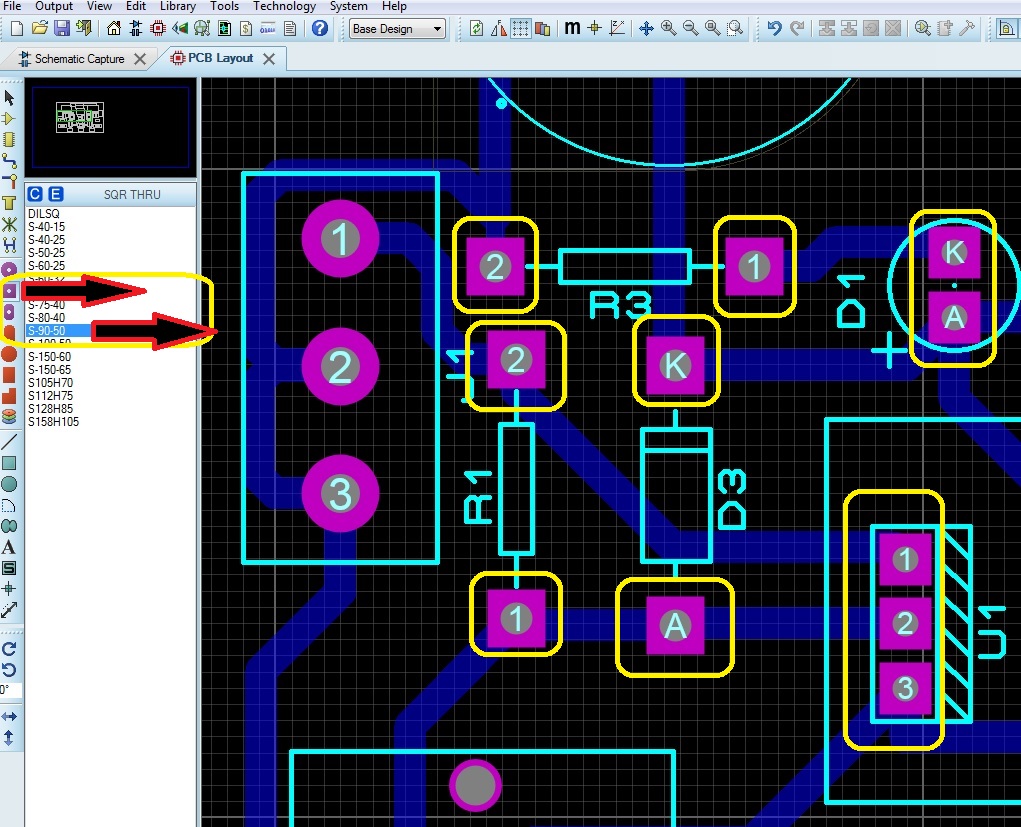1021x827 pixels.
Task: Zoom to view entire board
Action: 713,28
